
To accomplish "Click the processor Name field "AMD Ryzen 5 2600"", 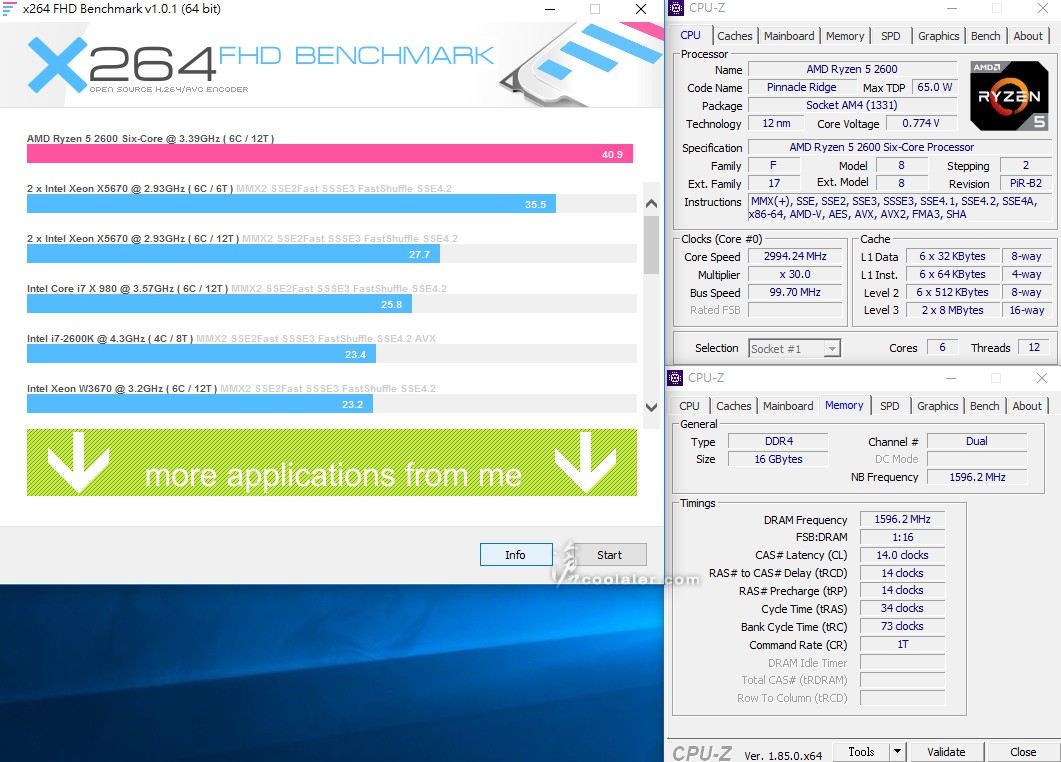I will coord(852,69).
